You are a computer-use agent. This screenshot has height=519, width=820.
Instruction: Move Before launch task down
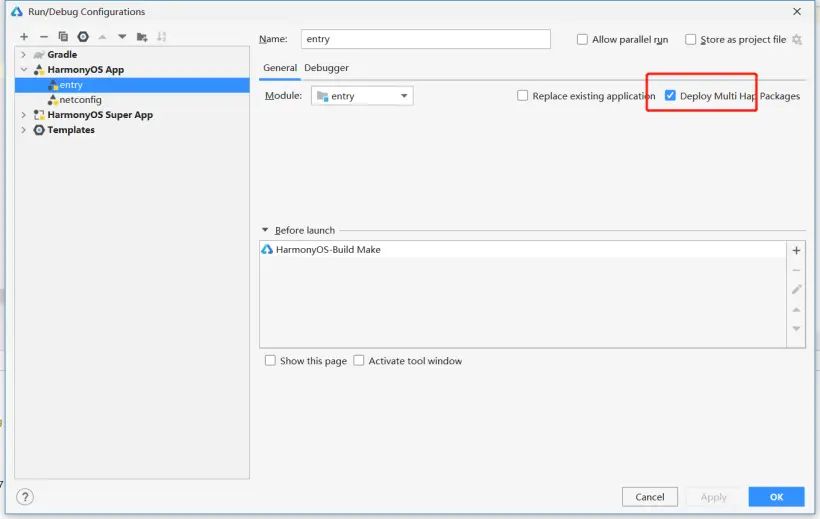coord(796,329)
